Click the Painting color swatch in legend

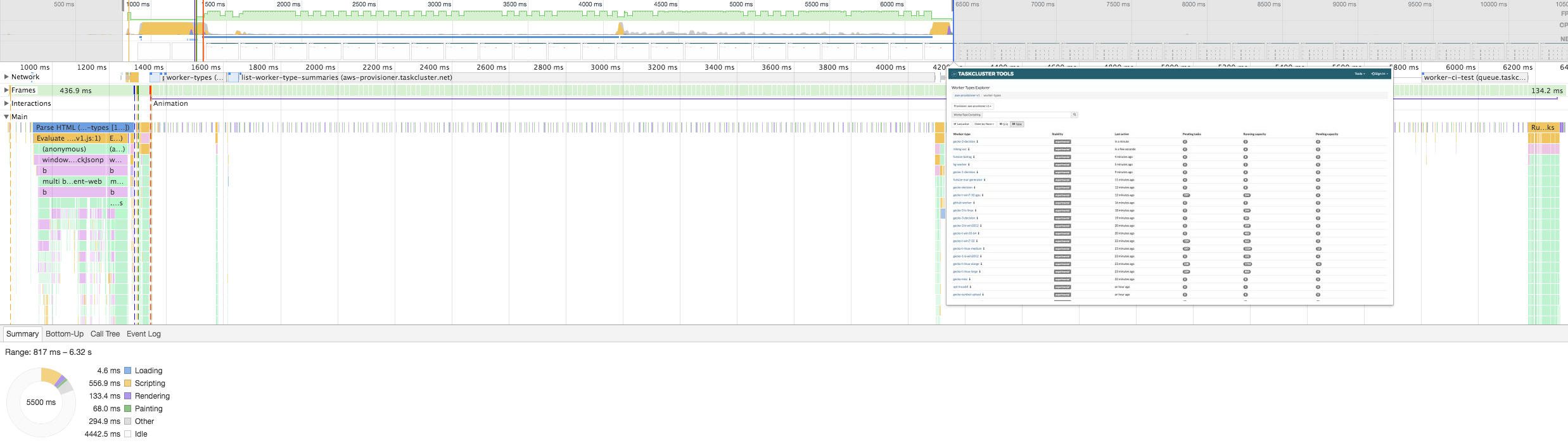click(x=128, y=409)
